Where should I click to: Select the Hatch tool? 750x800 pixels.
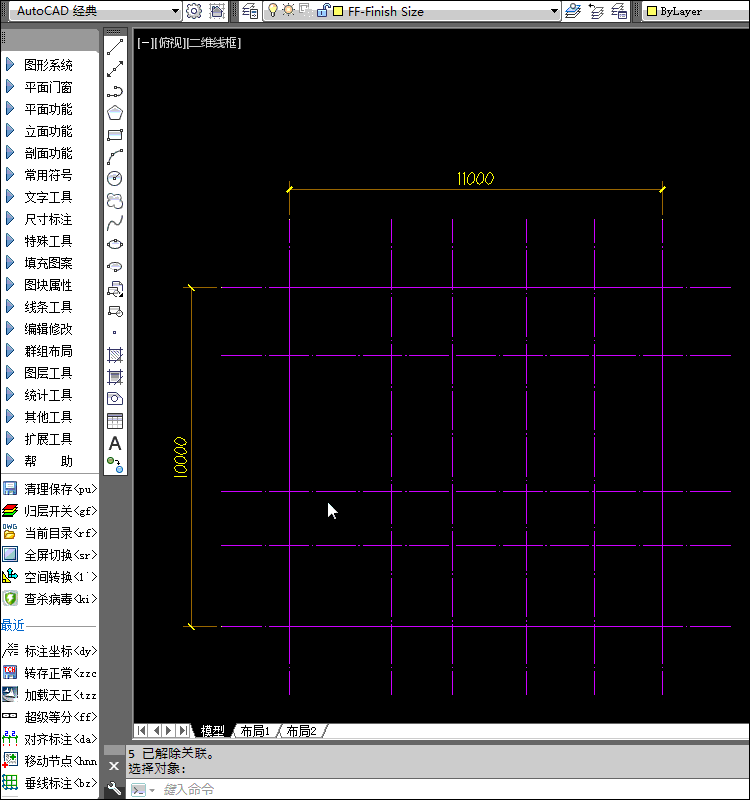[115, 355]
